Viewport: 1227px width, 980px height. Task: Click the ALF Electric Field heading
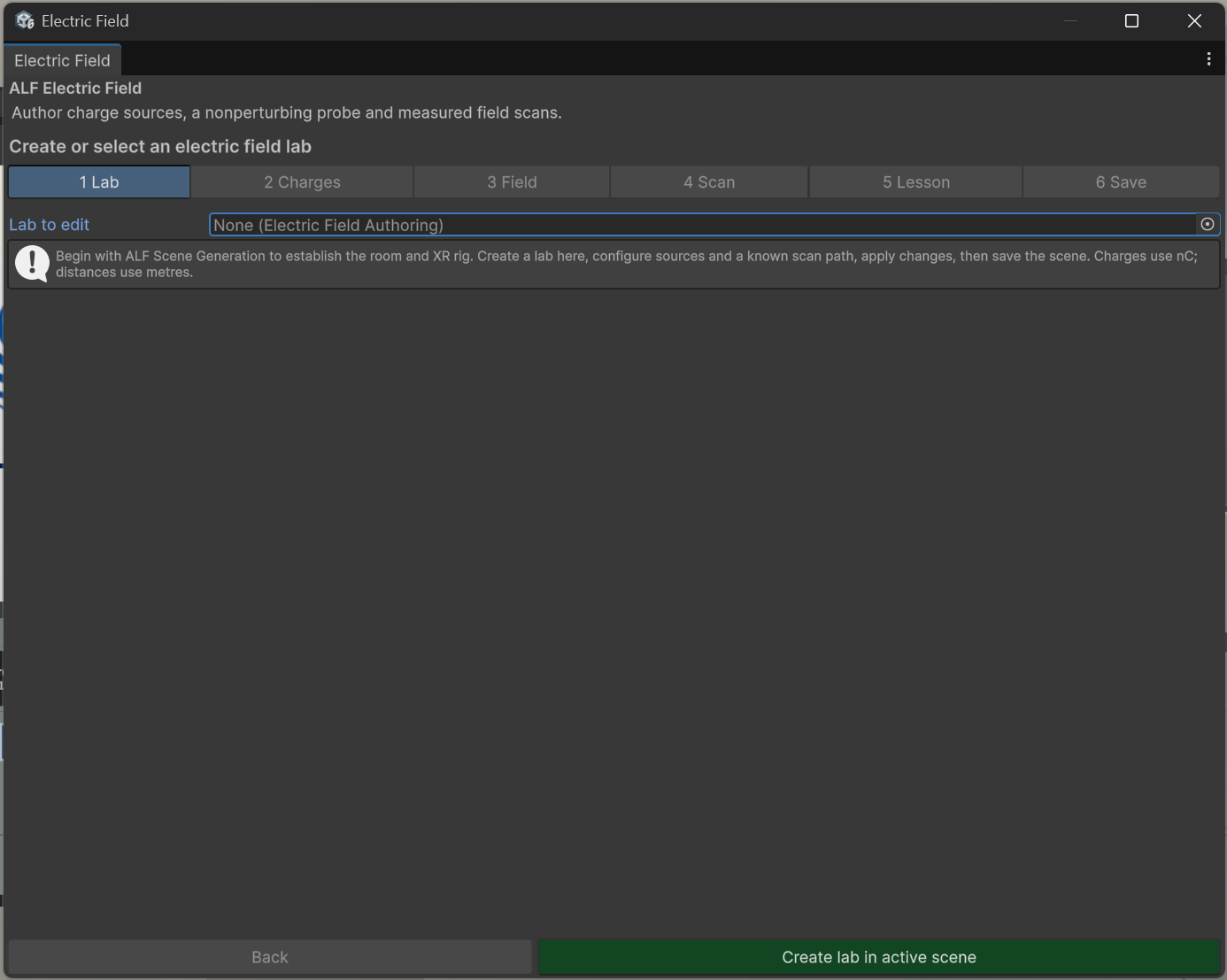click(x=75, y=88)
